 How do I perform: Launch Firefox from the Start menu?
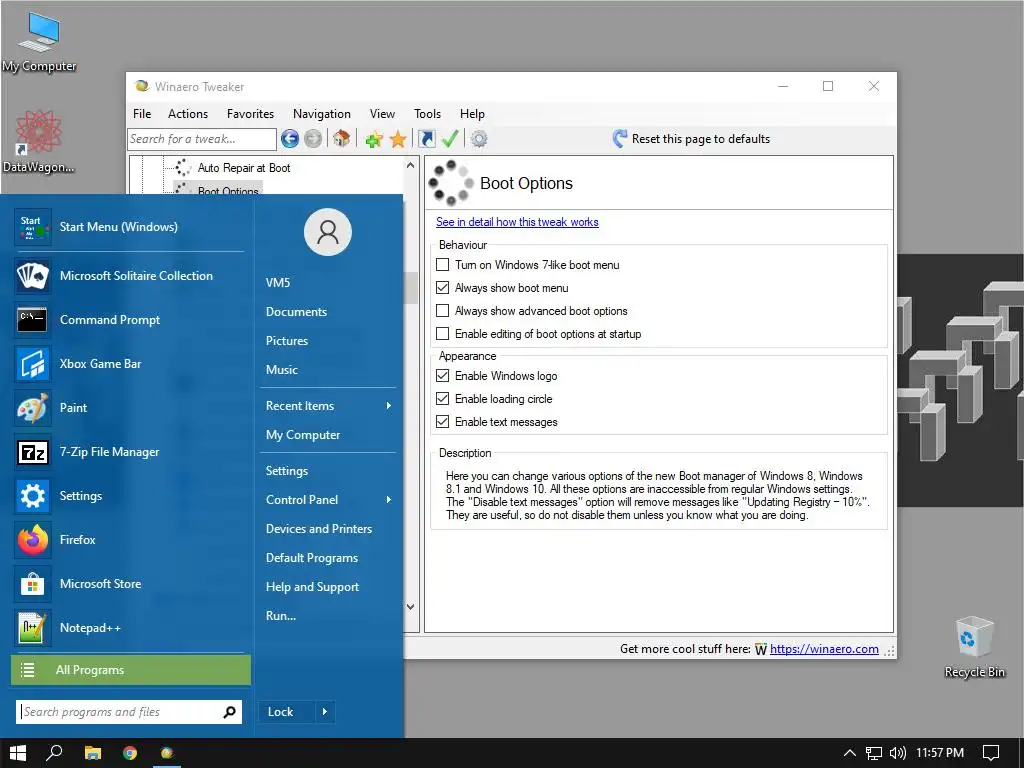coord(131,539)
